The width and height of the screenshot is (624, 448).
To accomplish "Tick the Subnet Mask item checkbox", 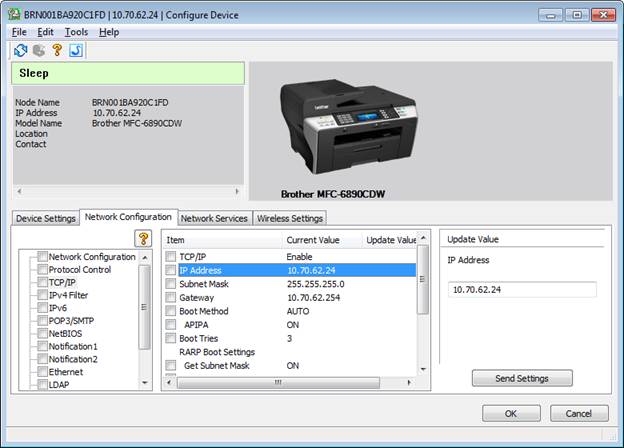I will coord(171,285).
